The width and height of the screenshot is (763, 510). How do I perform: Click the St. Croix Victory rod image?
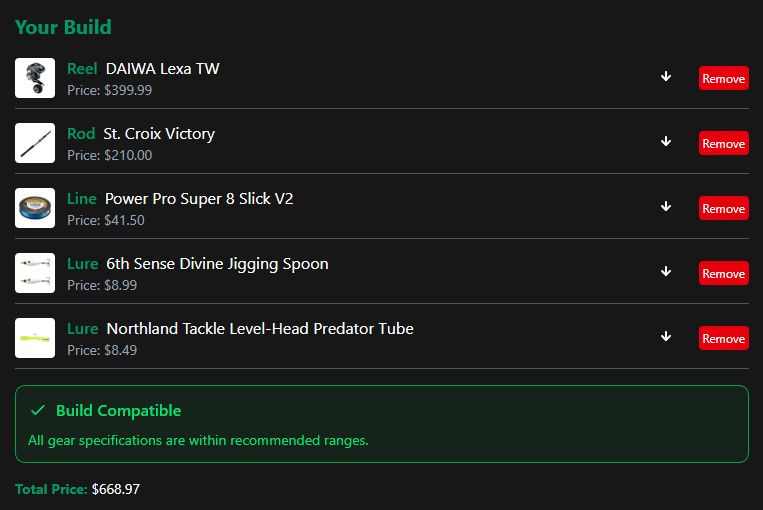[35, 143]
